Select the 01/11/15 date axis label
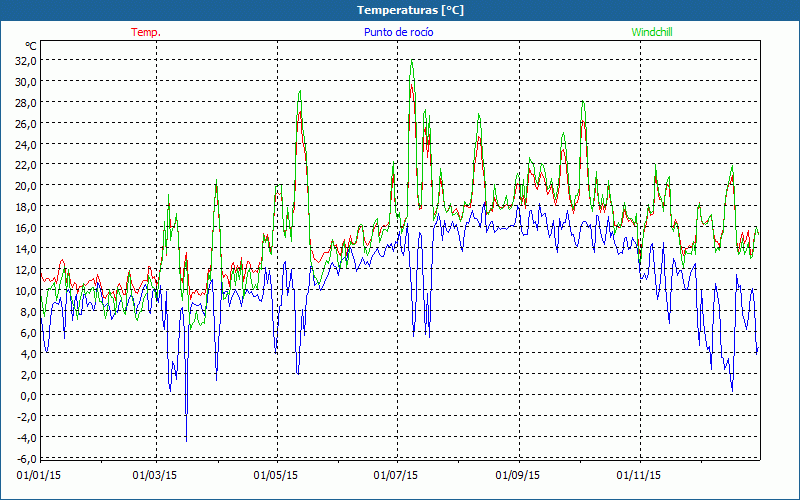Screen dimensions: 800x500 [x=638, y=475]
